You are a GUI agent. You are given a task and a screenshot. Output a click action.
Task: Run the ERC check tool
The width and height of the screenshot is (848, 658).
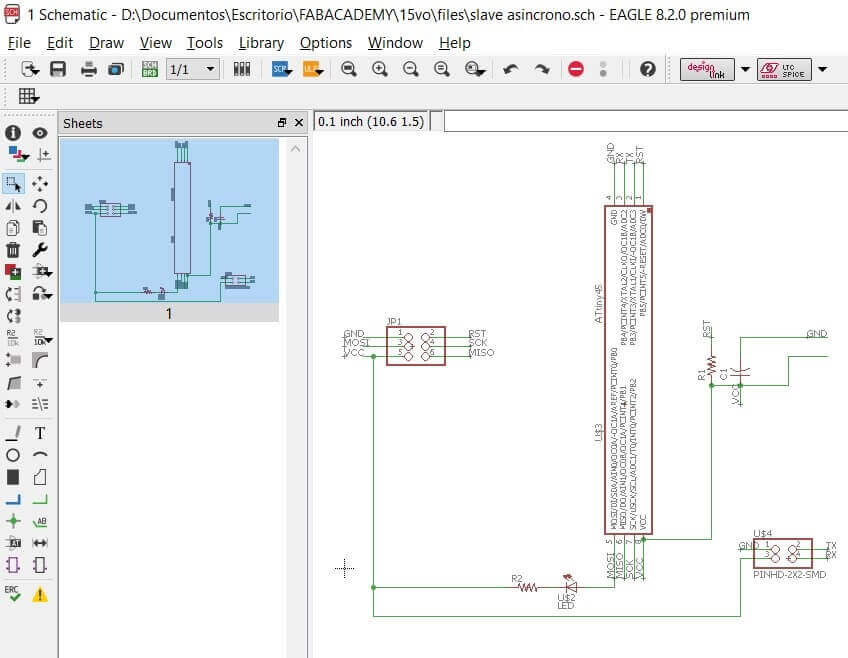(13, 593)
